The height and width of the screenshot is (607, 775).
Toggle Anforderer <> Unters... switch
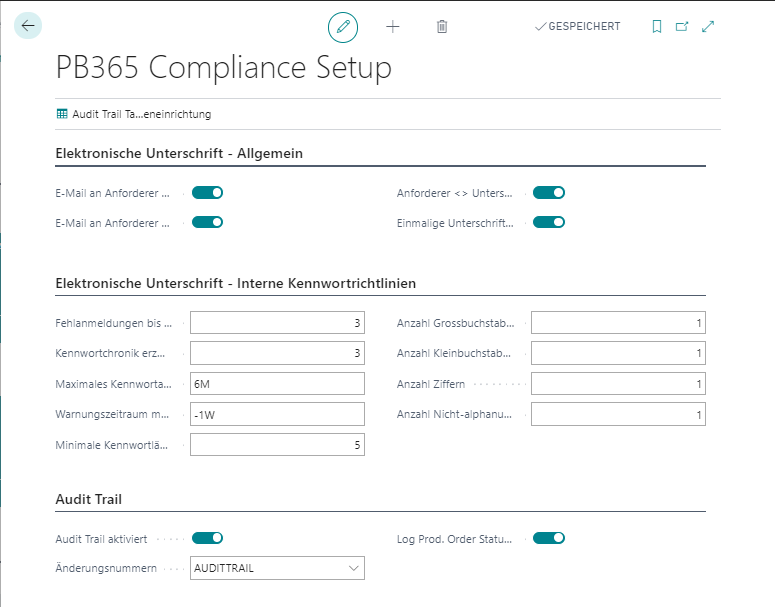point(549,193)
